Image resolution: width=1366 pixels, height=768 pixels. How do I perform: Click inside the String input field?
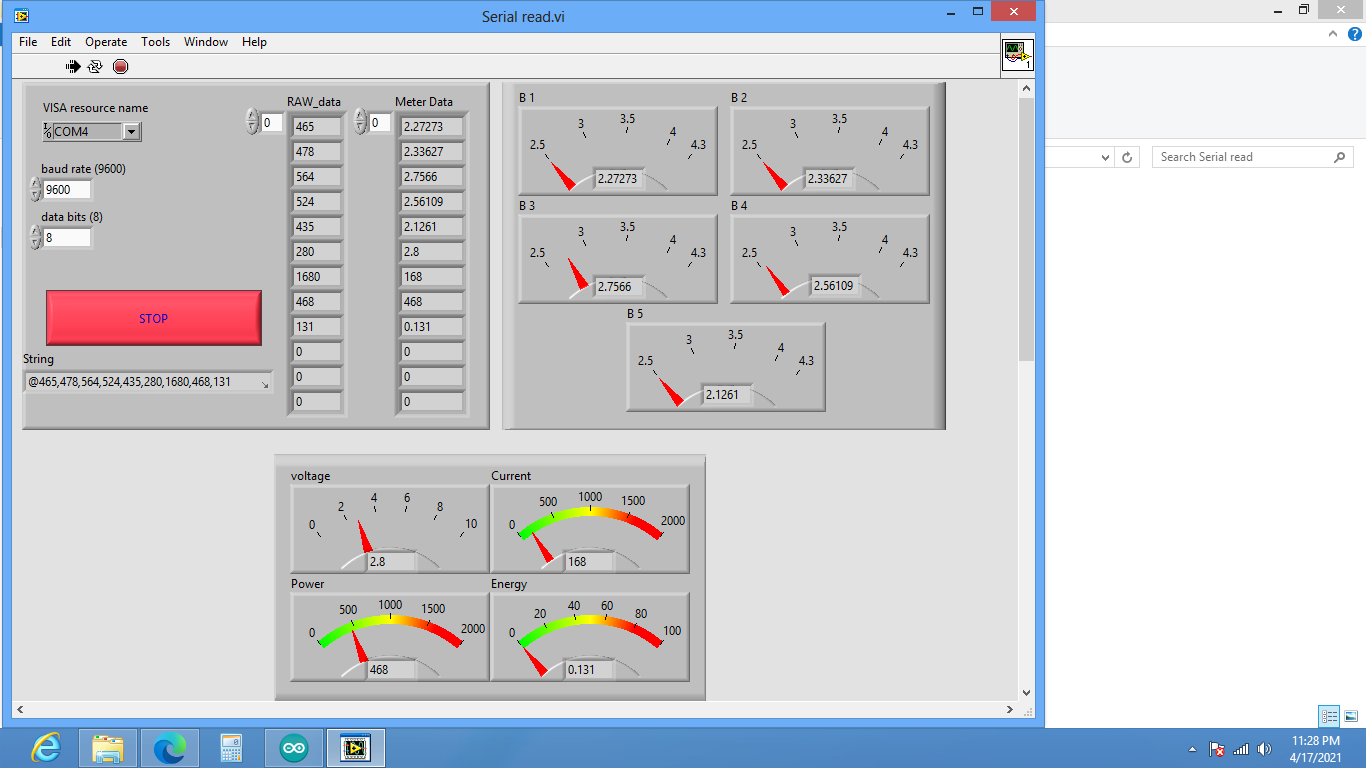[140, 381]
